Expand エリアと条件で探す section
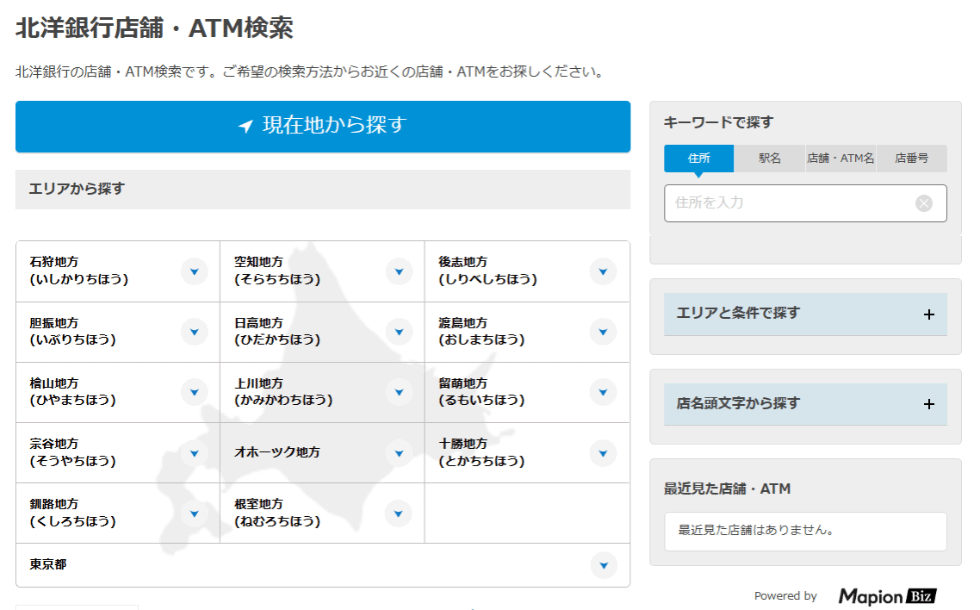980x610 pixels. (x=805, y=314)
